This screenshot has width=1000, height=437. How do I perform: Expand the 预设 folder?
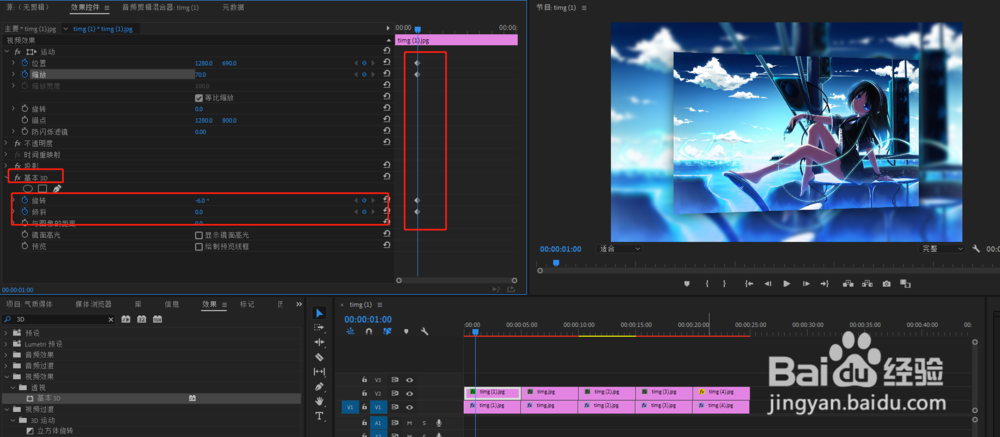7,333
